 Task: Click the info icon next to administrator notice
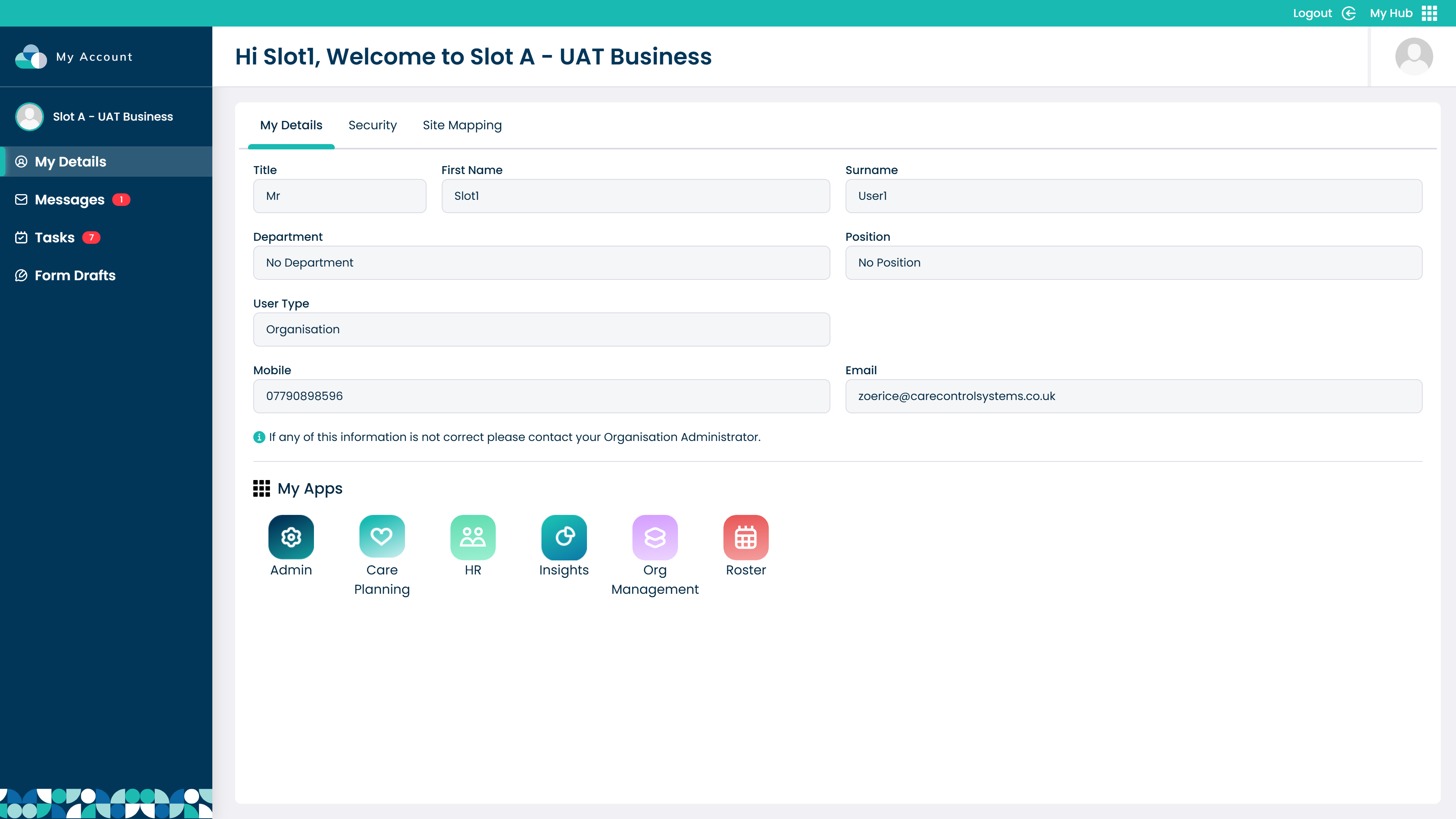pyautogui.click(x=259, y=436)
